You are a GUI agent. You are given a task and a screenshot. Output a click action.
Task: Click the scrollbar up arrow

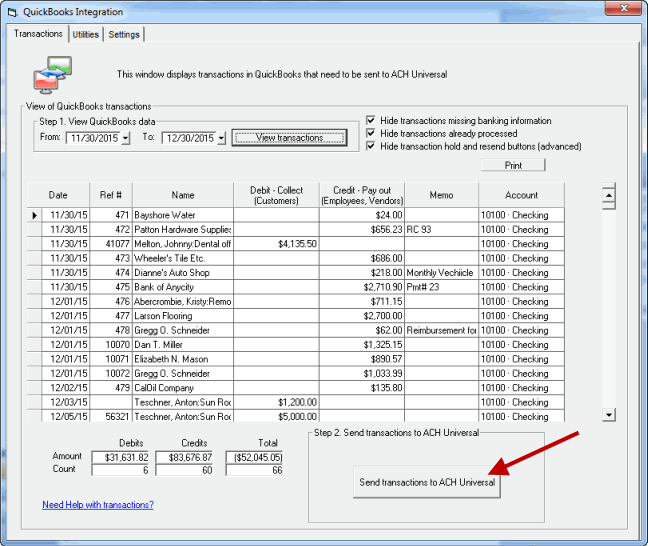click(x=609, y=195)
